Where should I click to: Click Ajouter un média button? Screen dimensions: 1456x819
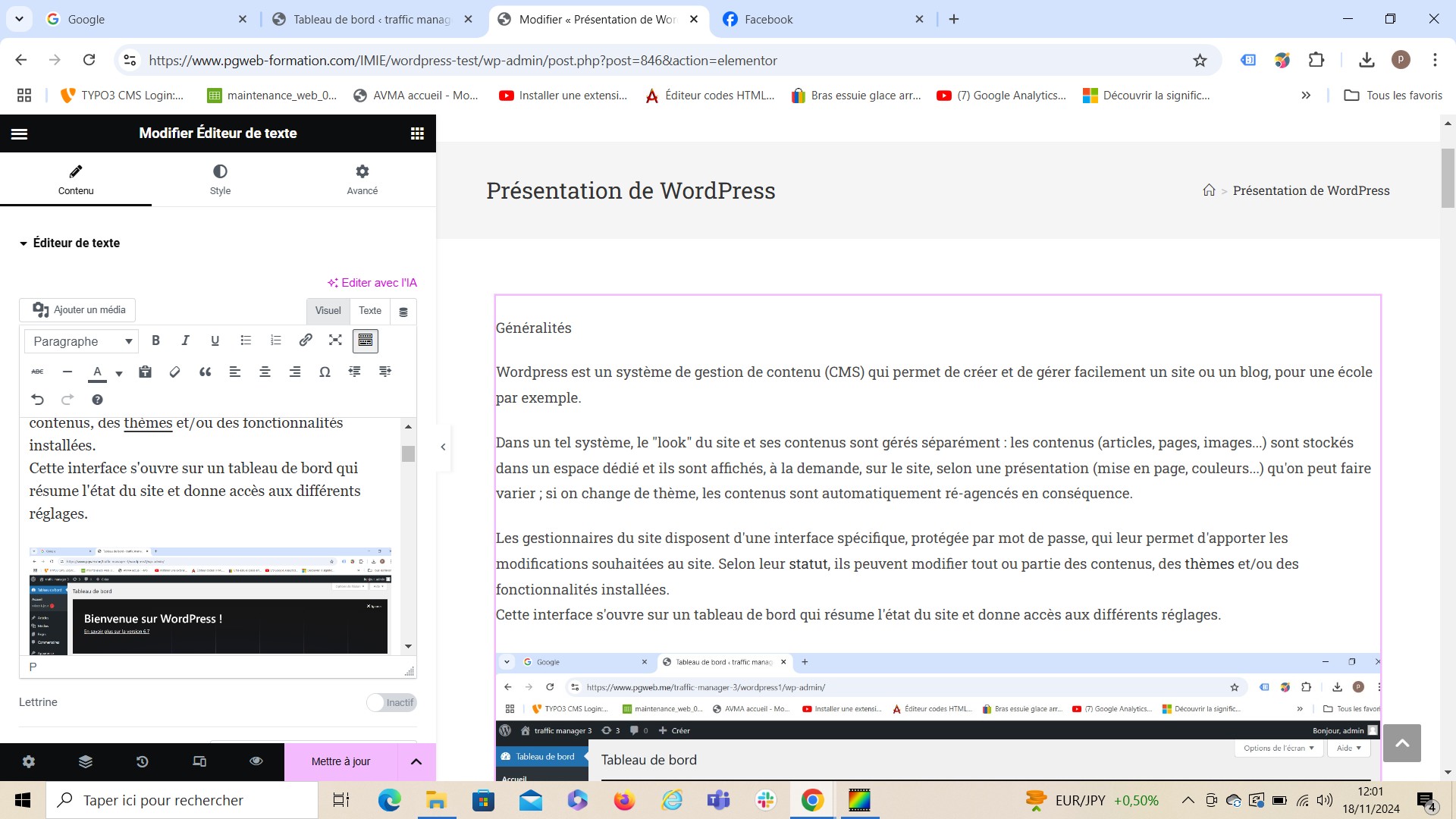click(x=78, y=310)
